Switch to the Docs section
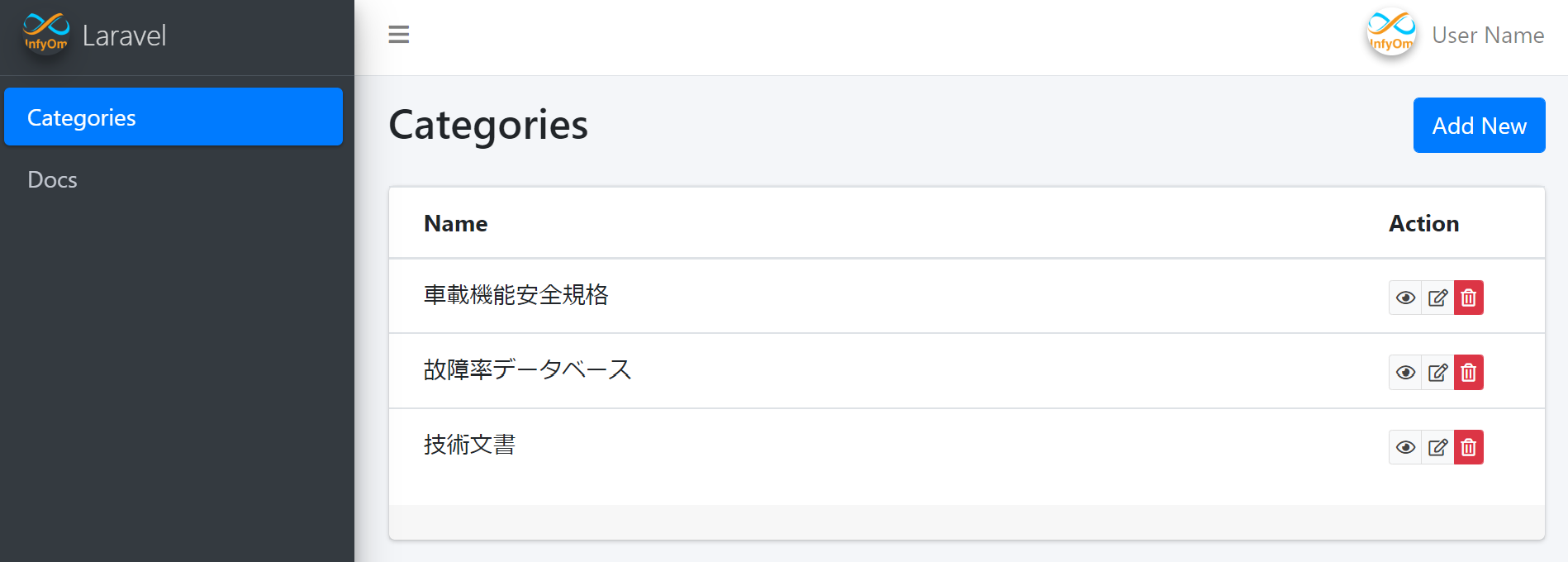Viewport: 1568px width, 562px height. pos(52,179)
